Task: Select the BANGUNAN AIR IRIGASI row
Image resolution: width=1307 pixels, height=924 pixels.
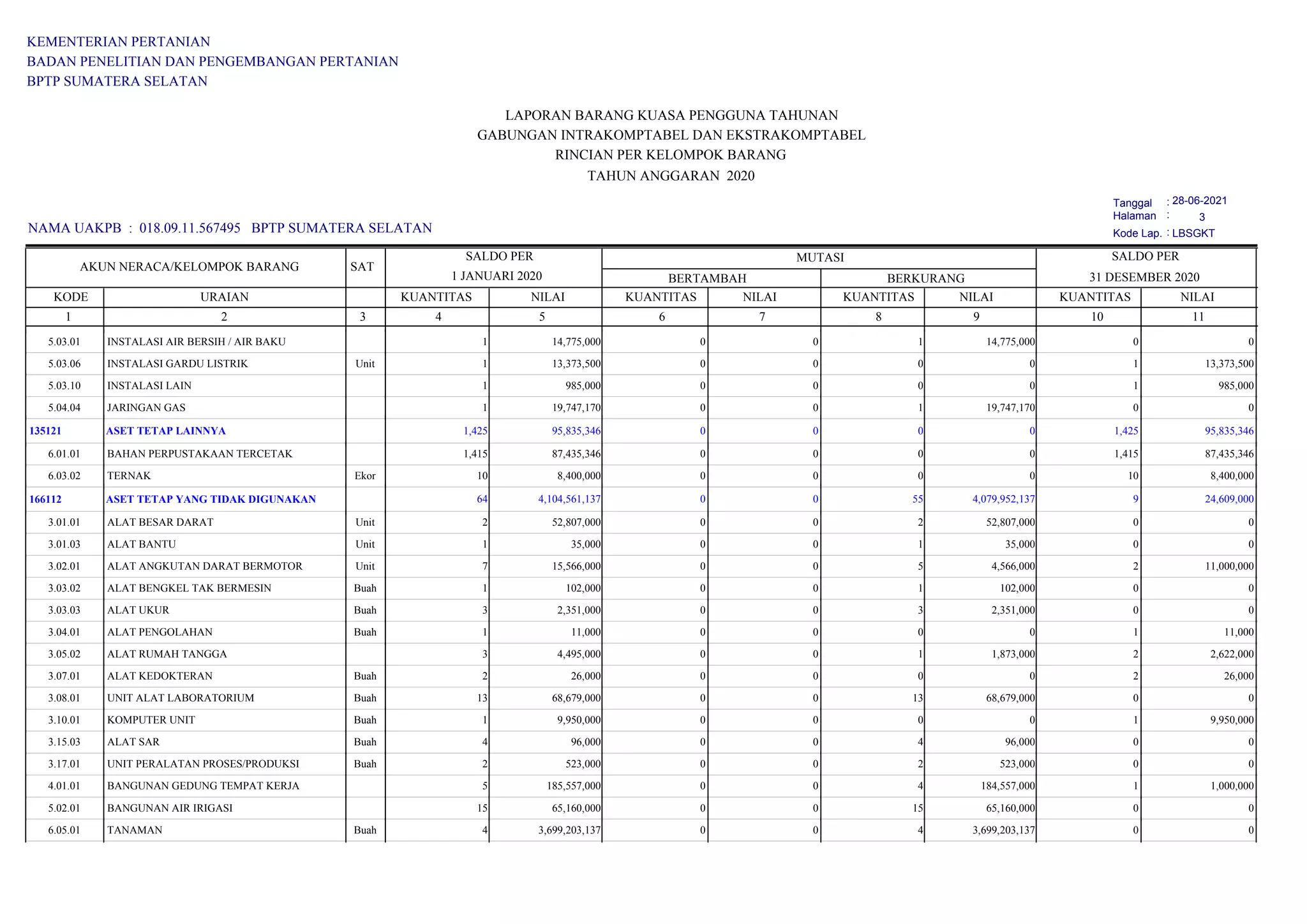Action: pos(170,808)
